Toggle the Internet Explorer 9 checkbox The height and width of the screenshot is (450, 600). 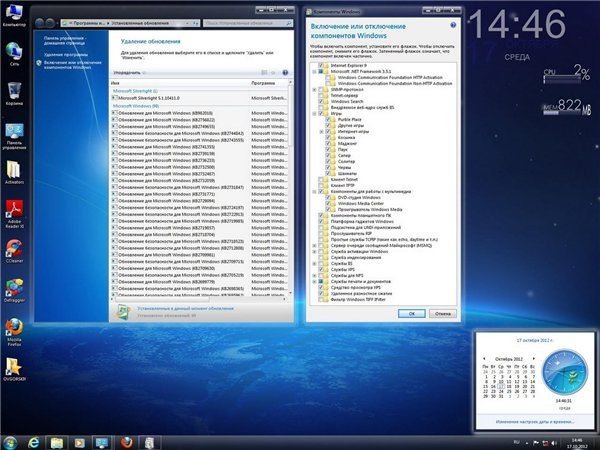[x=321, y=65]
